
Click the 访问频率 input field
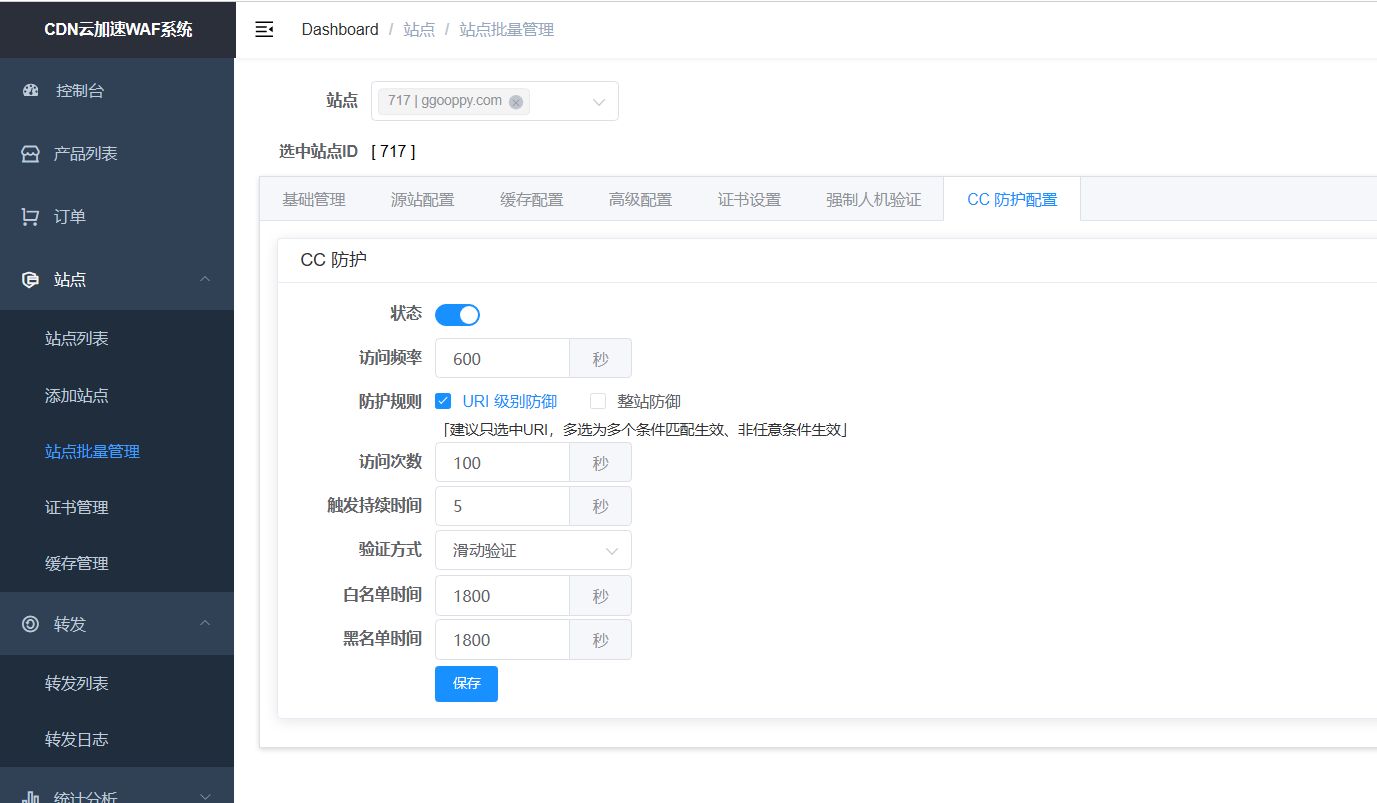502,359
